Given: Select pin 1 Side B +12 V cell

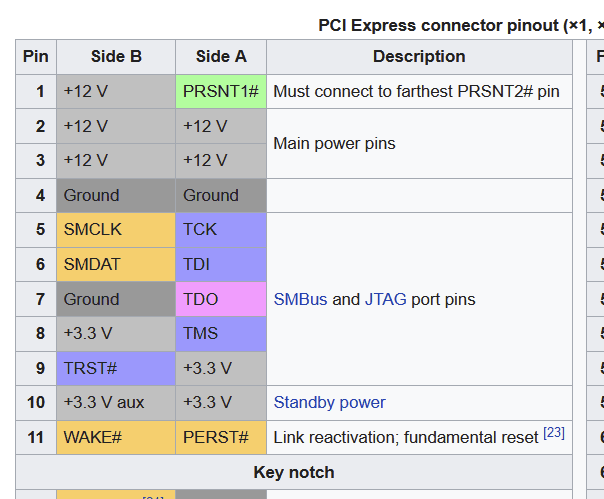Looking at the screenshot, I should 116,92.
